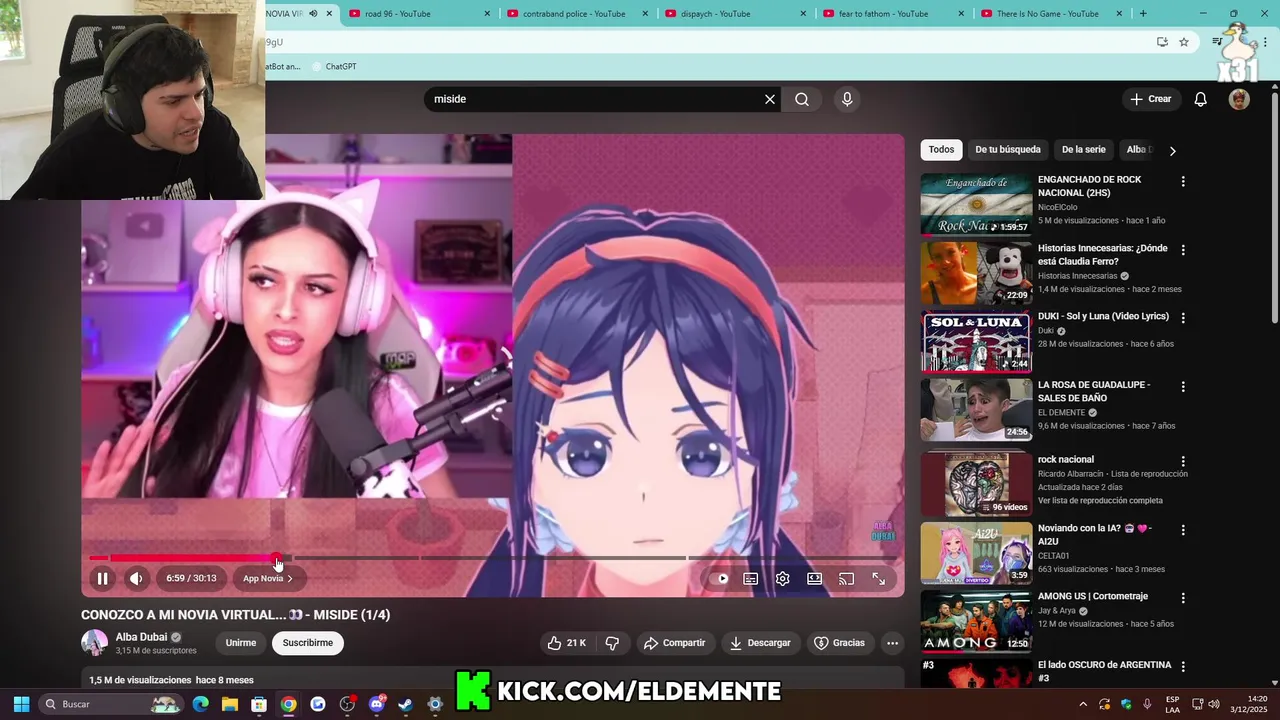Screen dimensions: 1280x720
Task: Enter fullscreen mode in the player
Action: point(878,578)
